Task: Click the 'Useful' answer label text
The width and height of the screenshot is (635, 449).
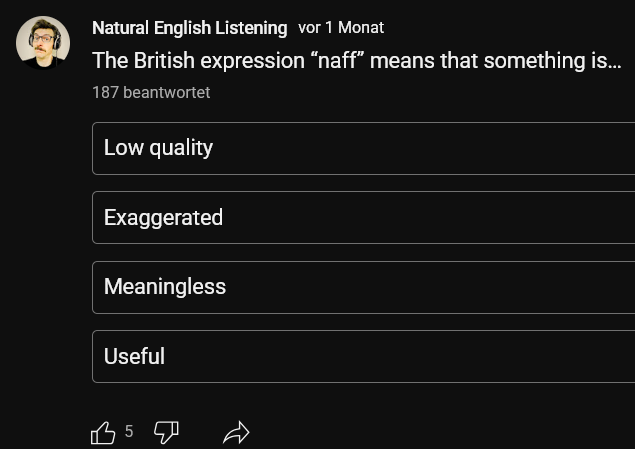Action: click(134, 356)
